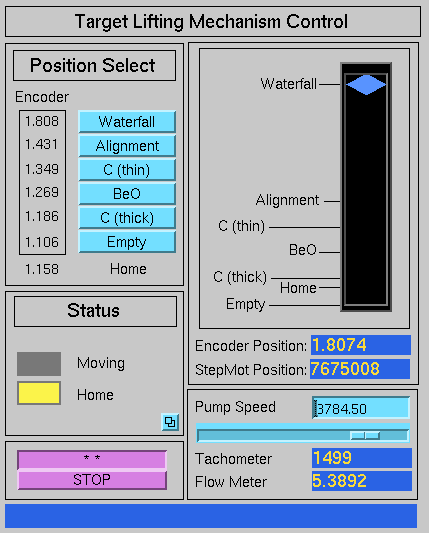Click the Encoder Position readout 1.8074
This screenshot has height=533, width=429.
[361, 345]
